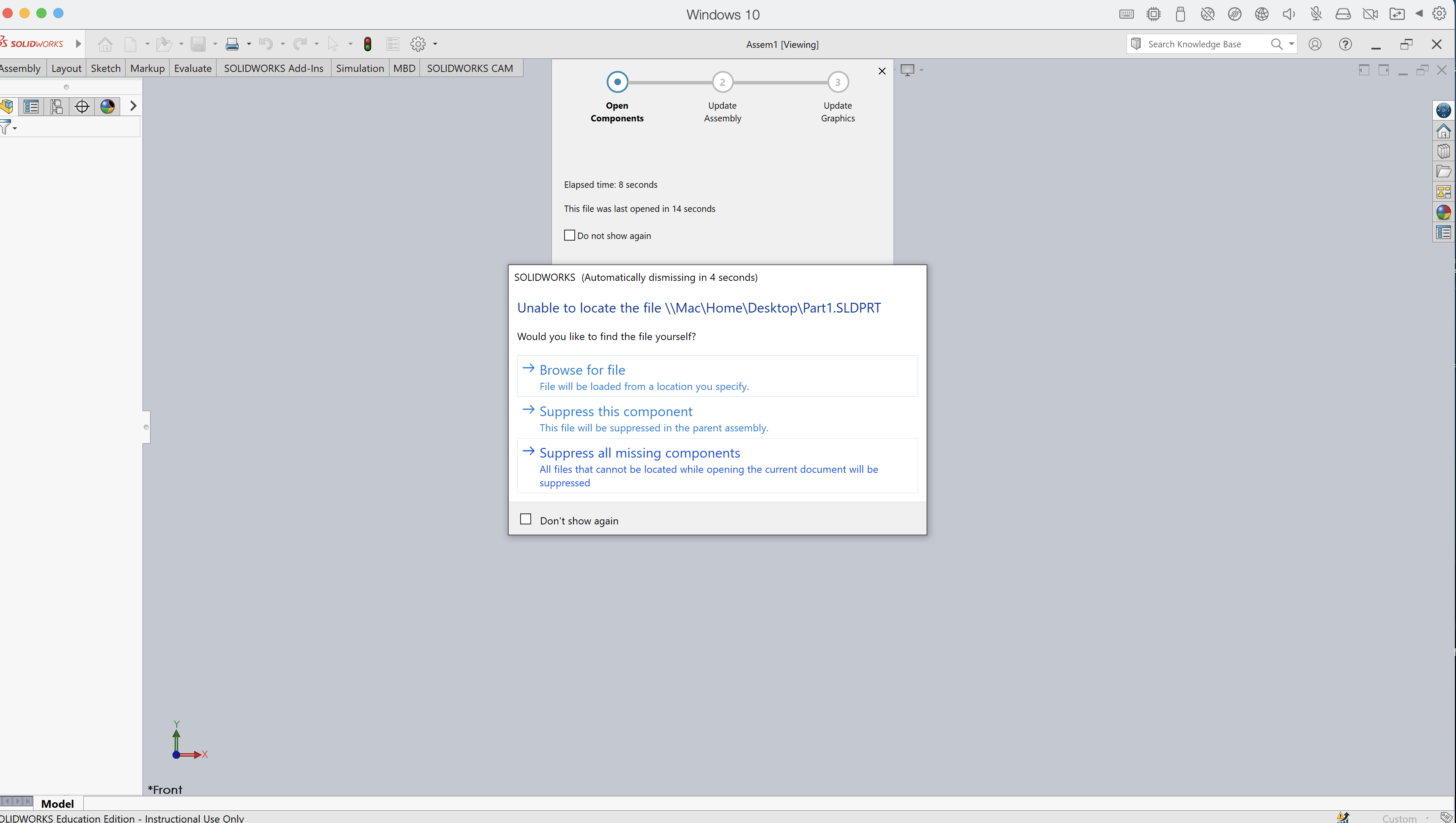Switch to the Layout tab

coord(67,69)
